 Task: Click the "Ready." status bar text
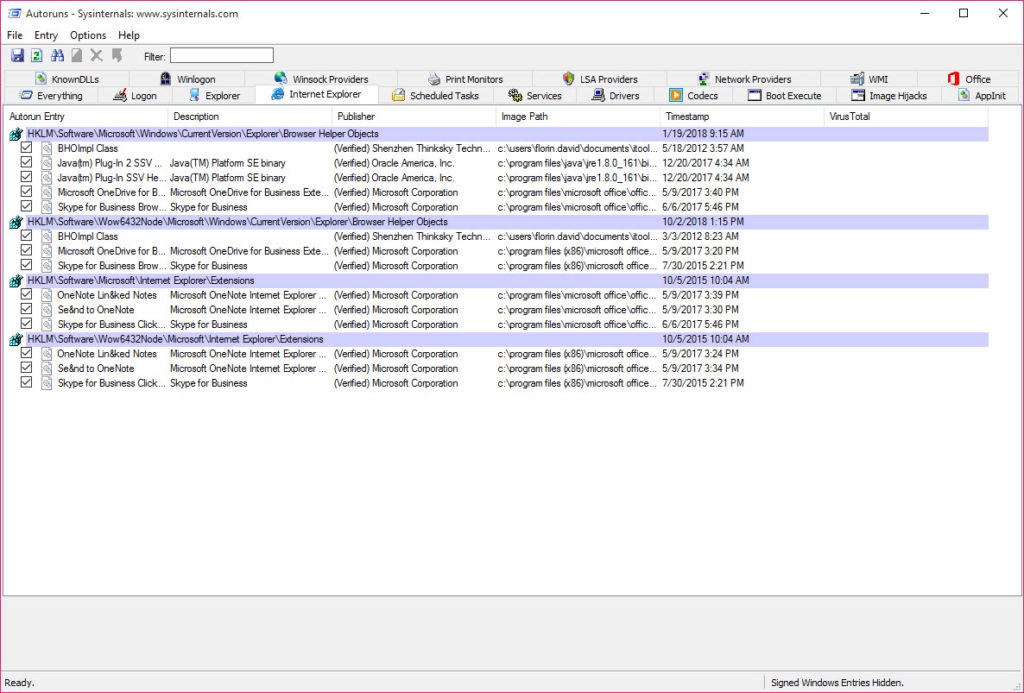coord(19,683)
